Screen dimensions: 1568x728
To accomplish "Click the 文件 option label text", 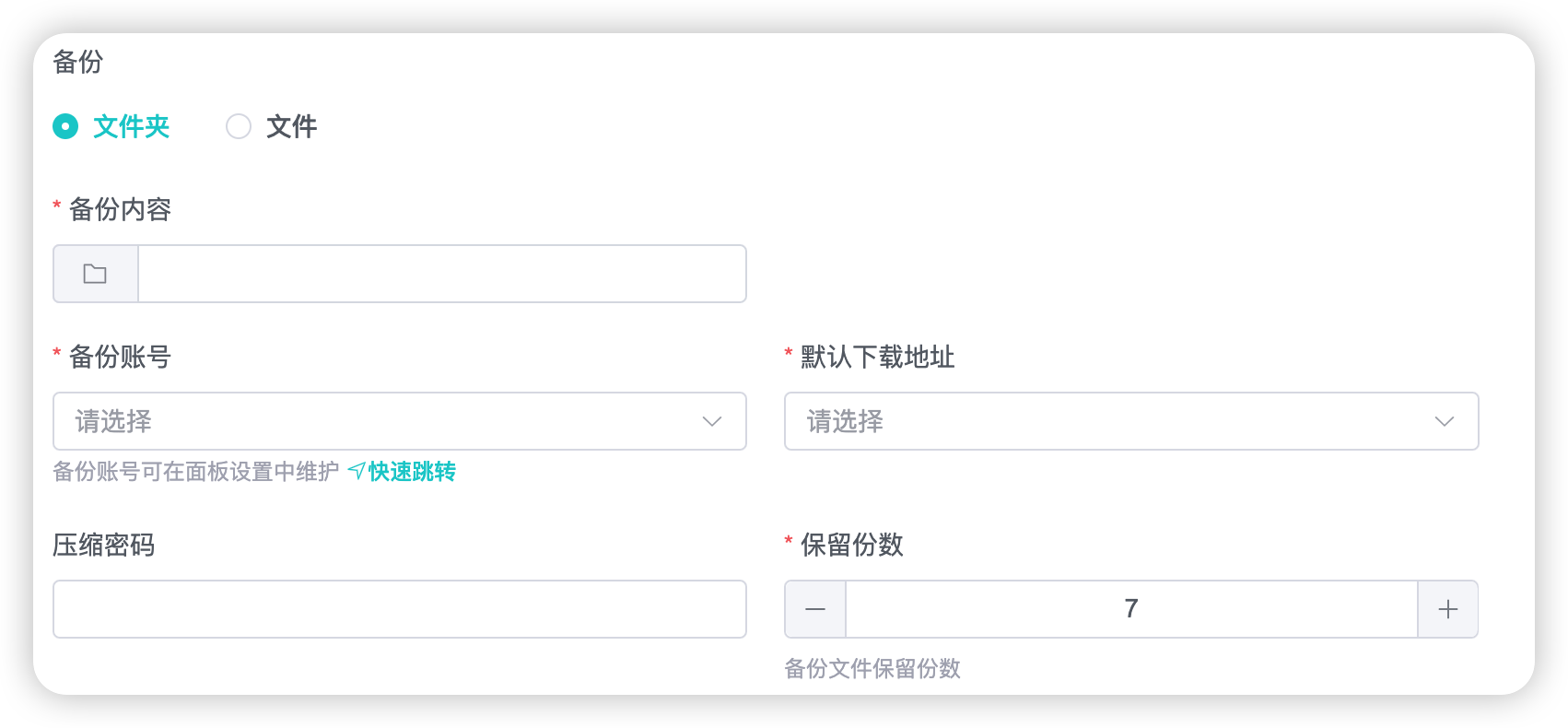I will [291, 126].
